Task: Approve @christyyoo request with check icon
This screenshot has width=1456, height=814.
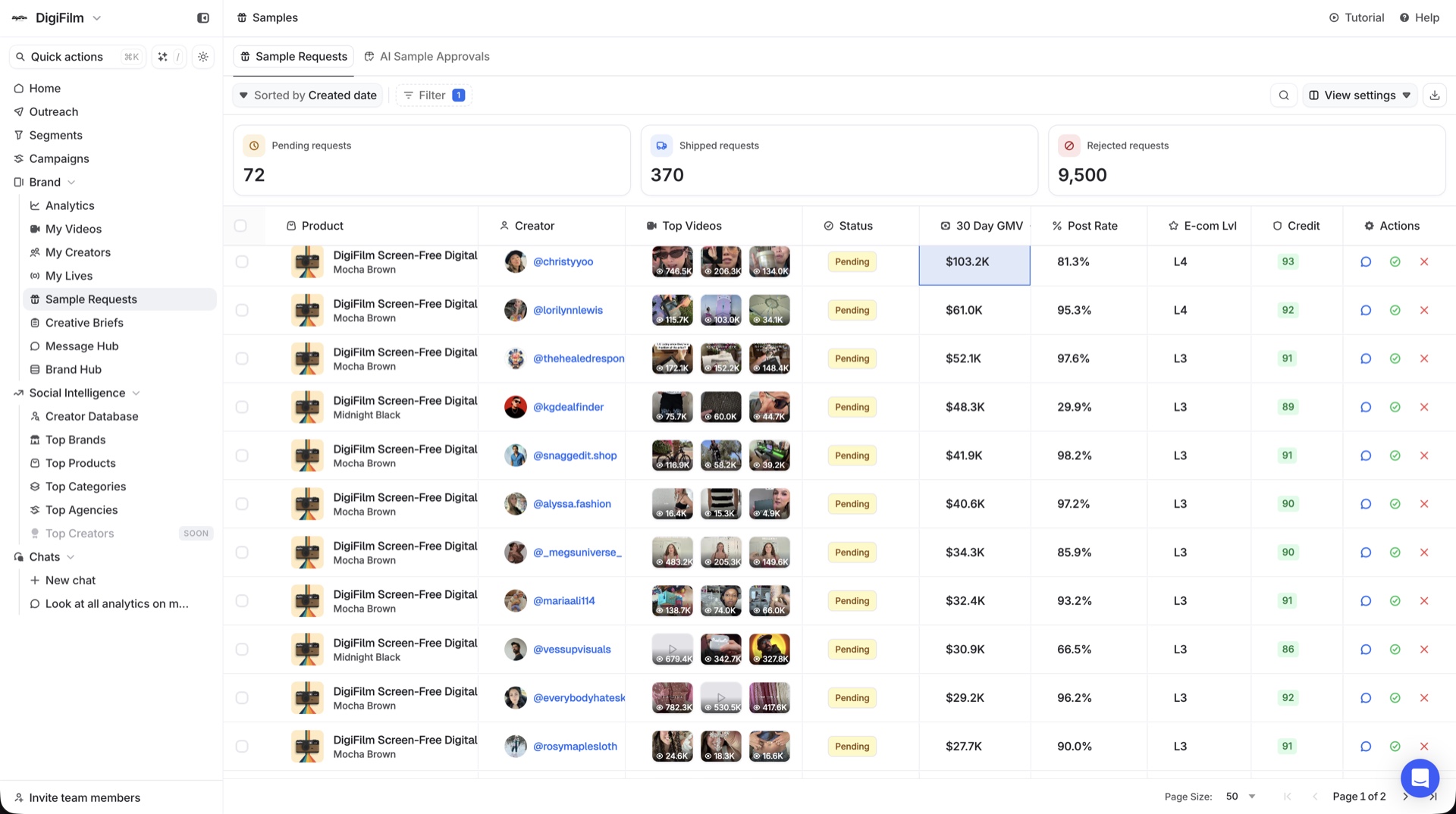Action: (x=1395, y=261)
